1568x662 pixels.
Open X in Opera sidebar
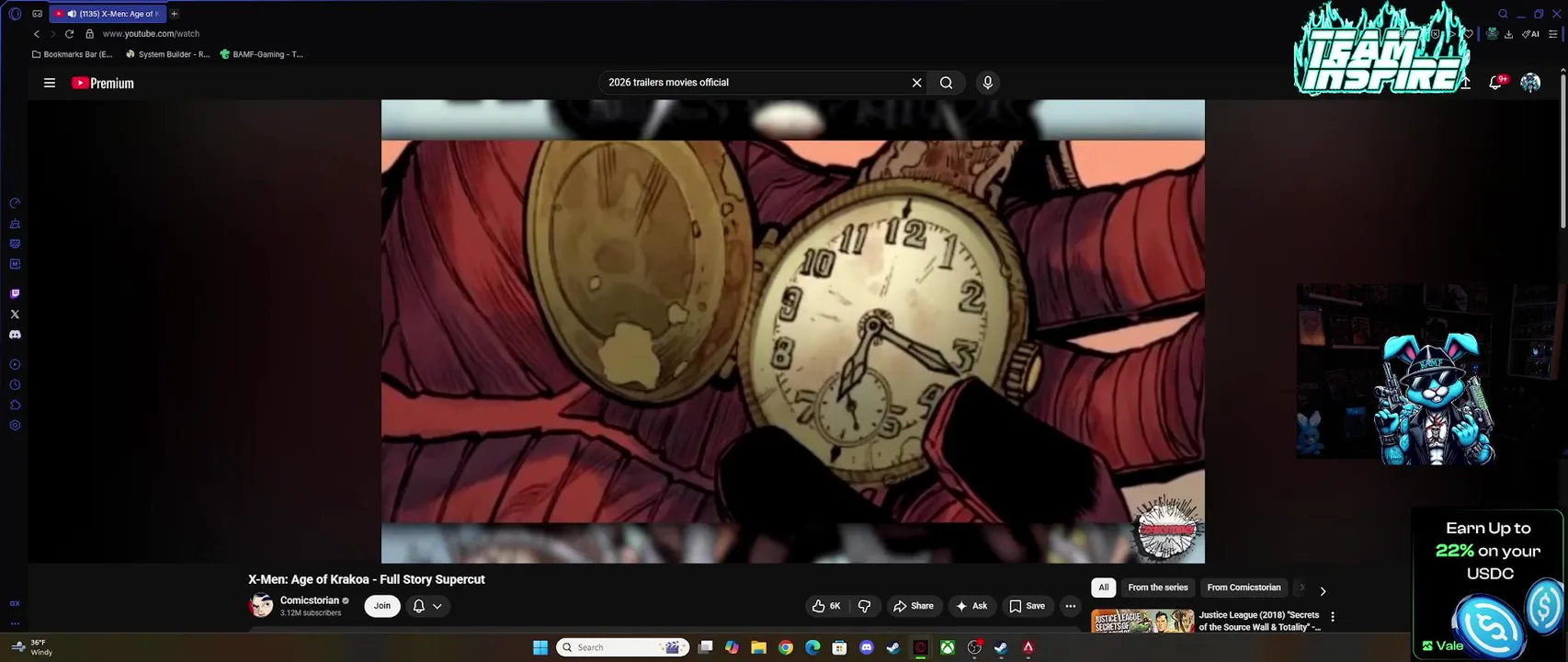point(15,314)
